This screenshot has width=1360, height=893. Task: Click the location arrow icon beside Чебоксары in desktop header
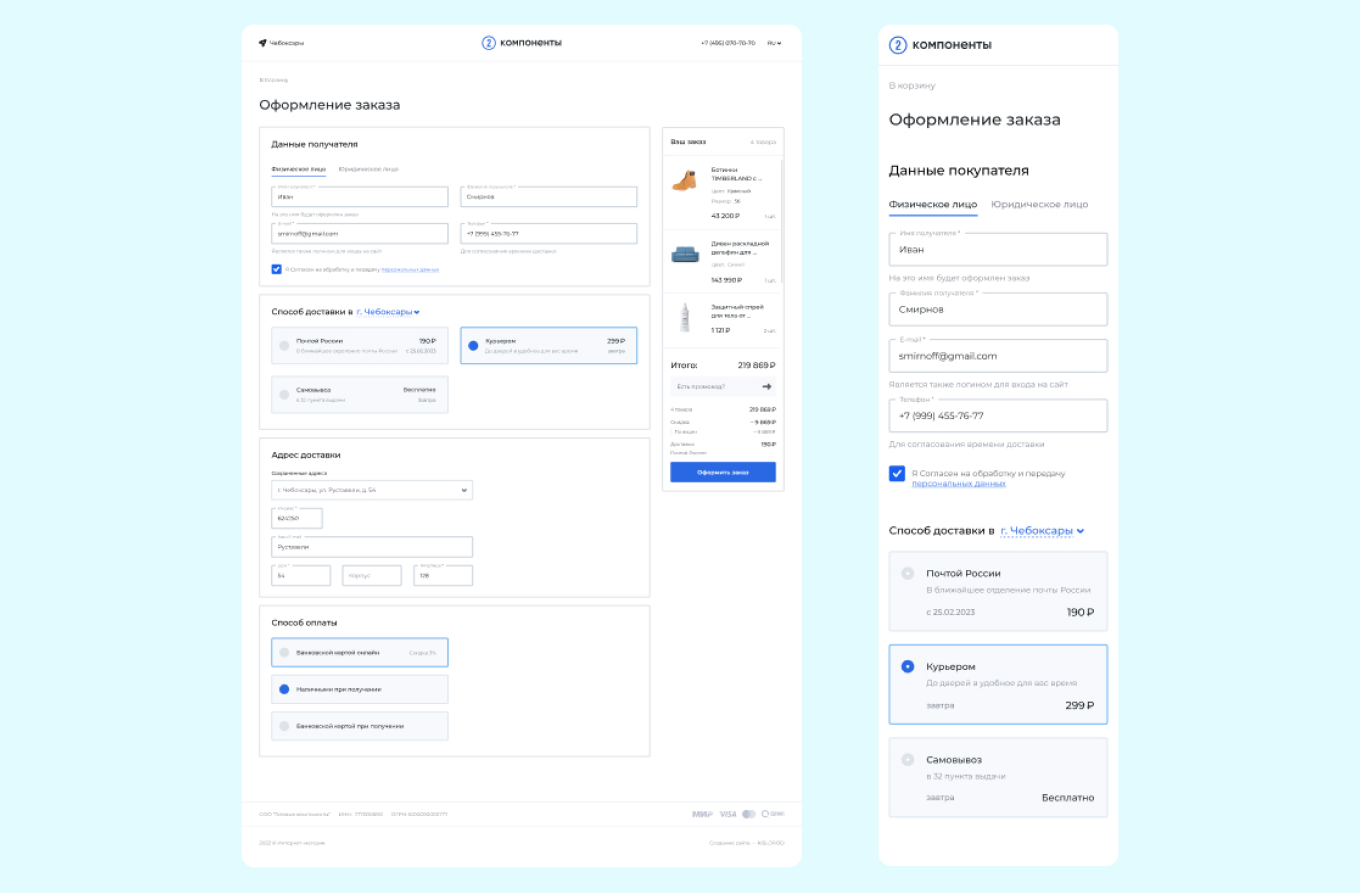[x=262, y=43]
